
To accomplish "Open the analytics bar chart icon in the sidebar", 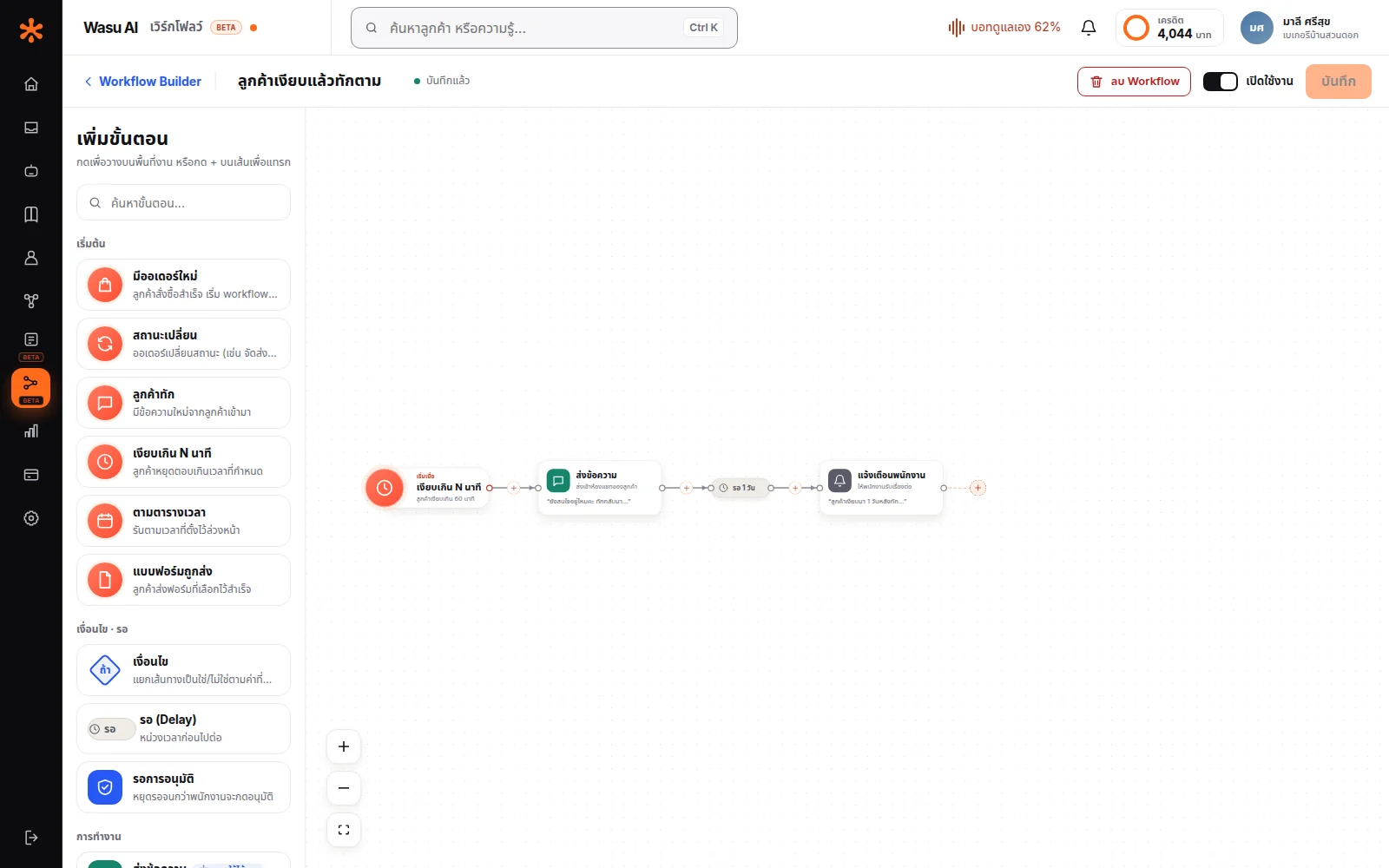I will [31, 431].
